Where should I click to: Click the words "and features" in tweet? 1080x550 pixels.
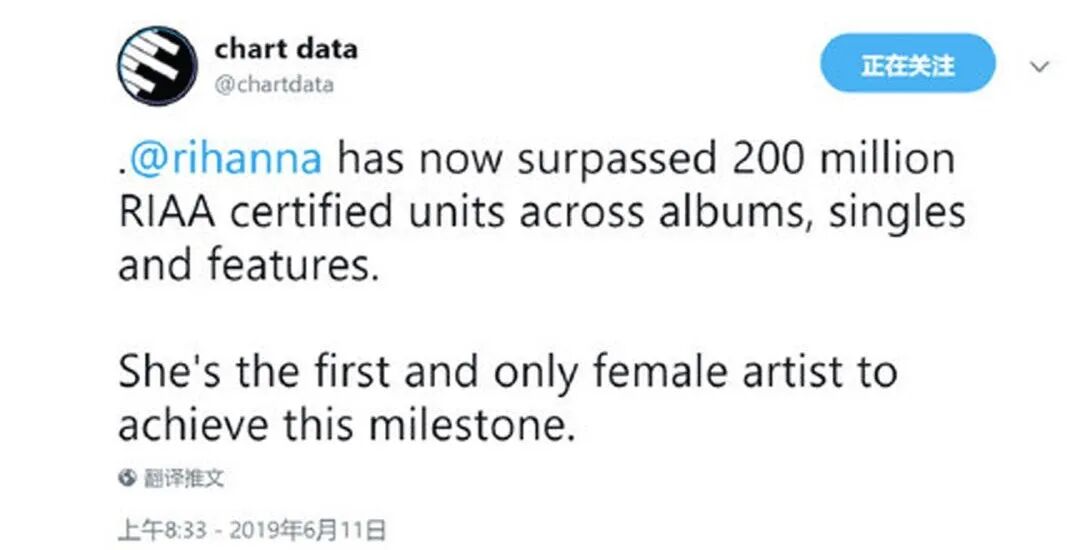247,265
